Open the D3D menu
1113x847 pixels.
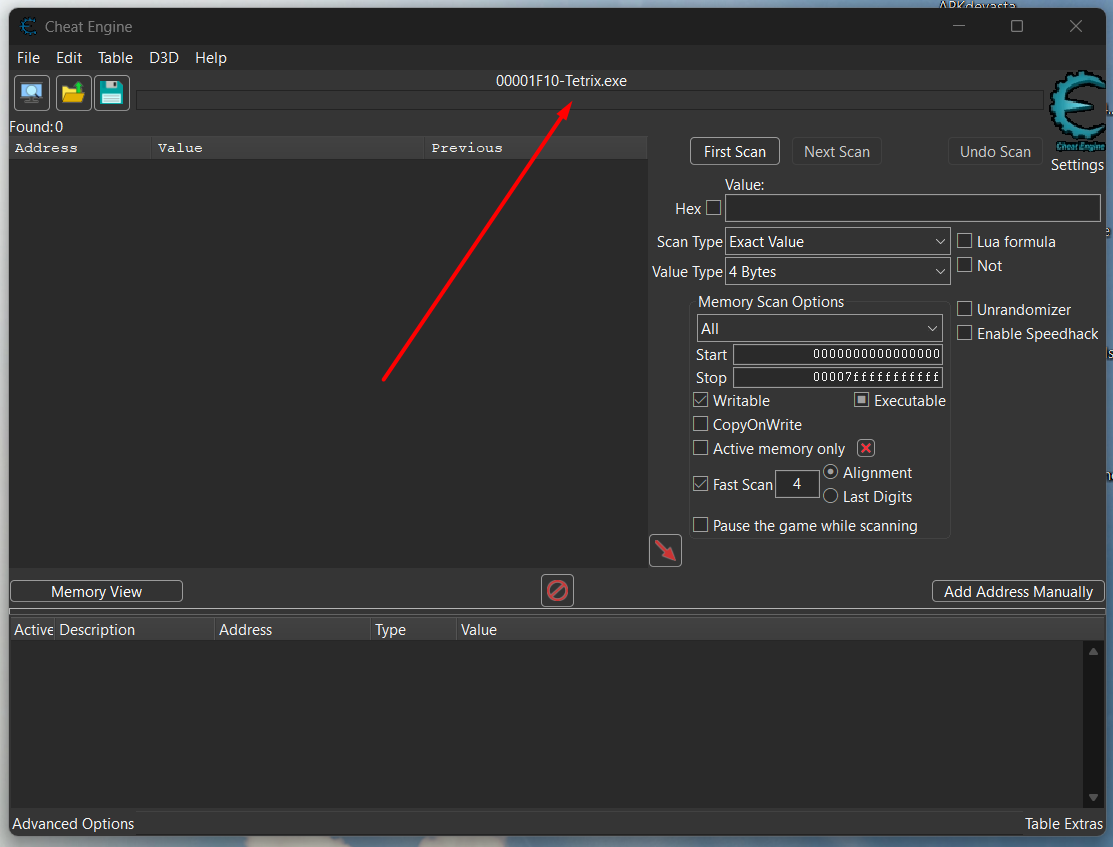pos(164,58)
